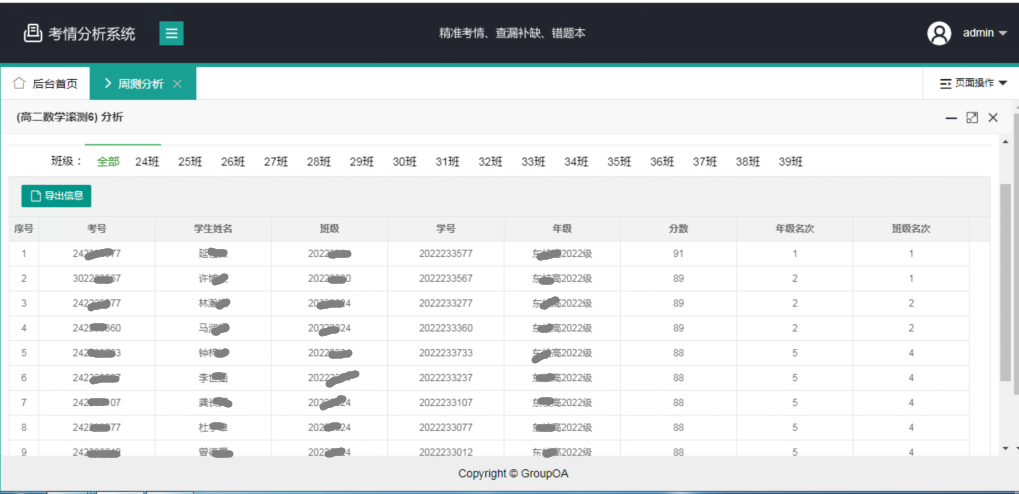Click the admin user avatar icon
1019x494 pixels.
click(939, 33)
